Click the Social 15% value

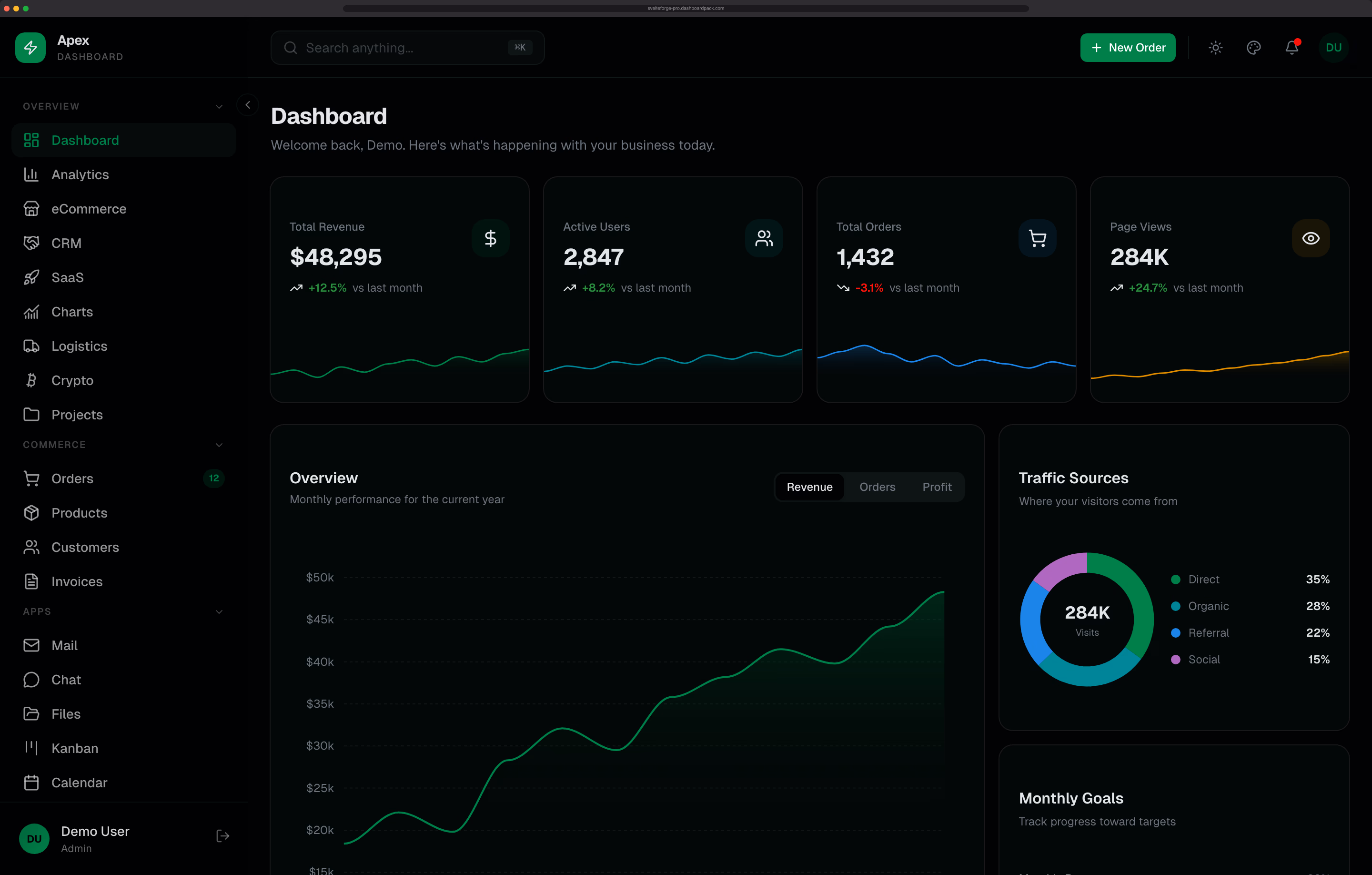(1319, 660)
